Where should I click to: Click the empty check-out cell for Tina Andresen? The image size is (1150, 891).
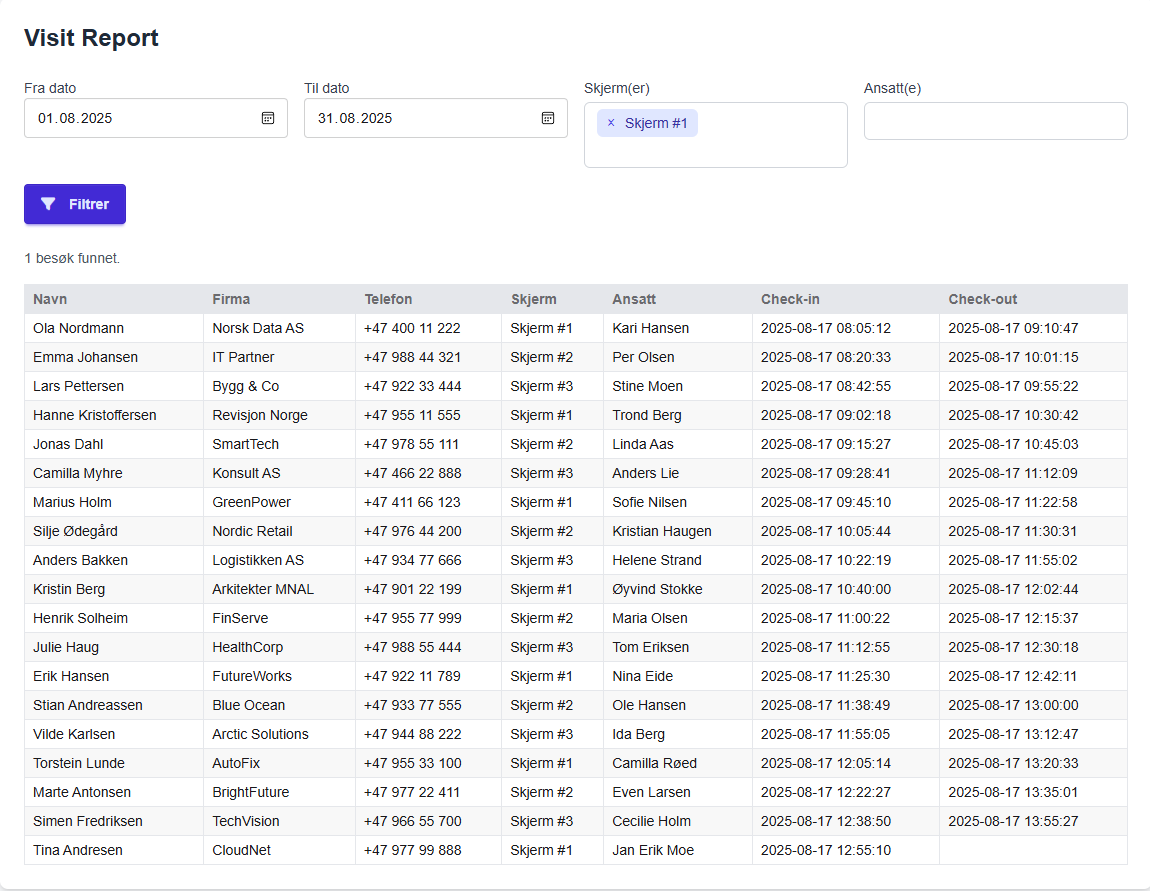pyautogui.click(x=1032, y=850)
